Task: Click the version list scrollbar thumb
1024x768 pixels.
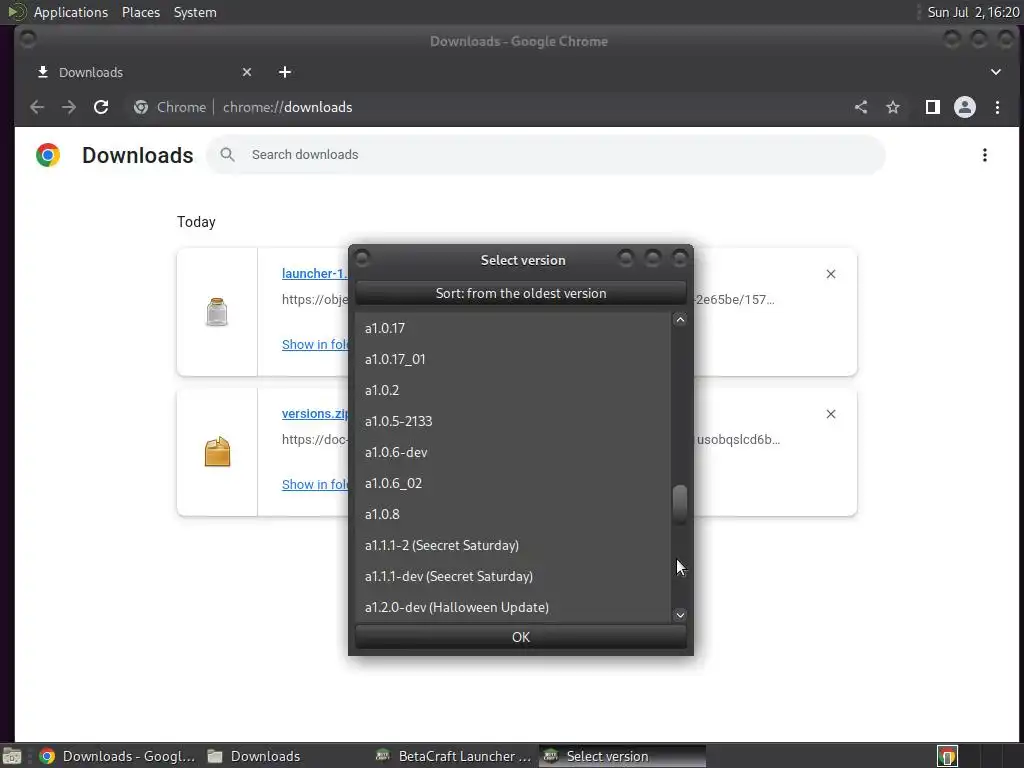Action: click(x=680, y=504)
